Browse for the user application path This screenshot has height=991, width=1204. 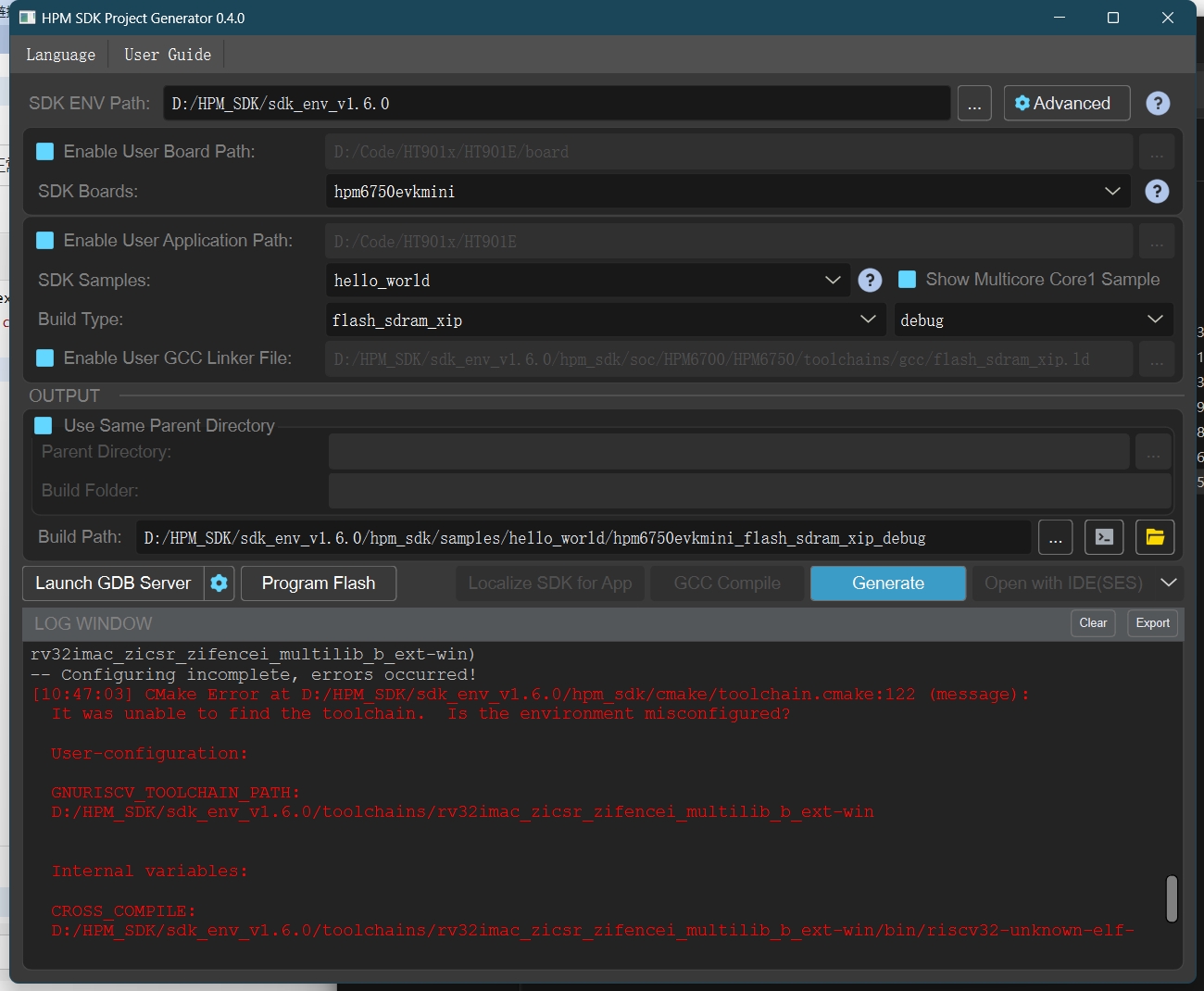1157,242
